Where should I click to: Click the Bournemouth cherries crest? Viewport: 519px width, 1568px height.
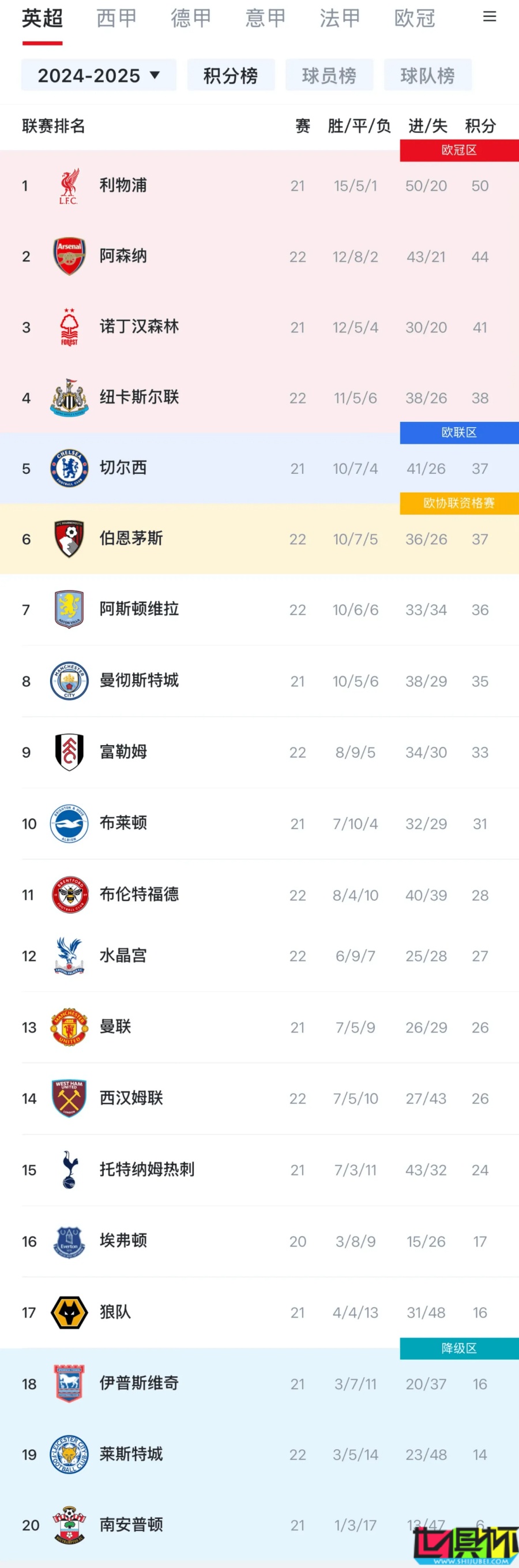[69, 538]
